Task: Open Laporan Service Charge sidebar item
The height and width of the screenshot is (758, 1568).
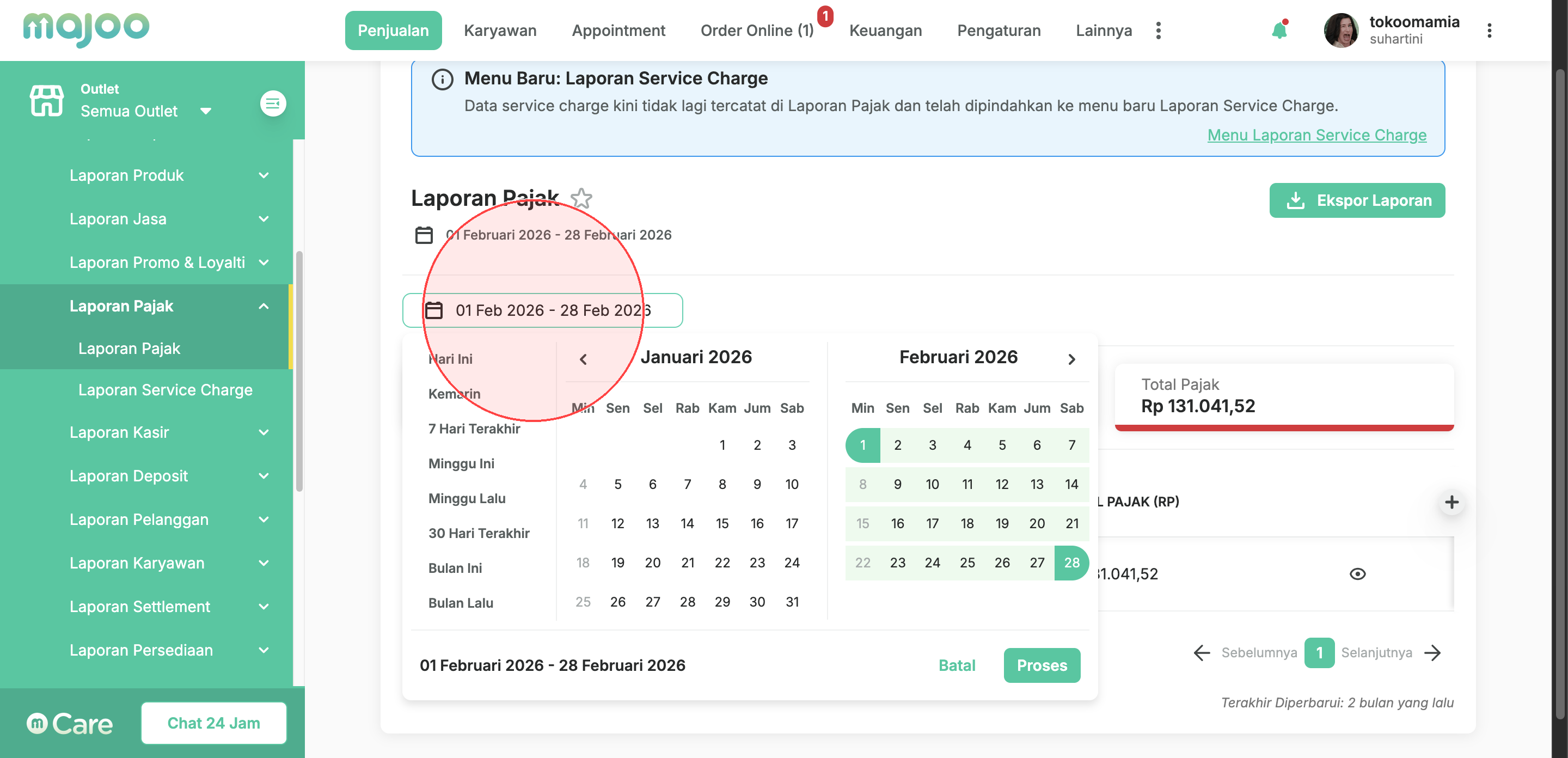Action: click(x=165, y=390)
